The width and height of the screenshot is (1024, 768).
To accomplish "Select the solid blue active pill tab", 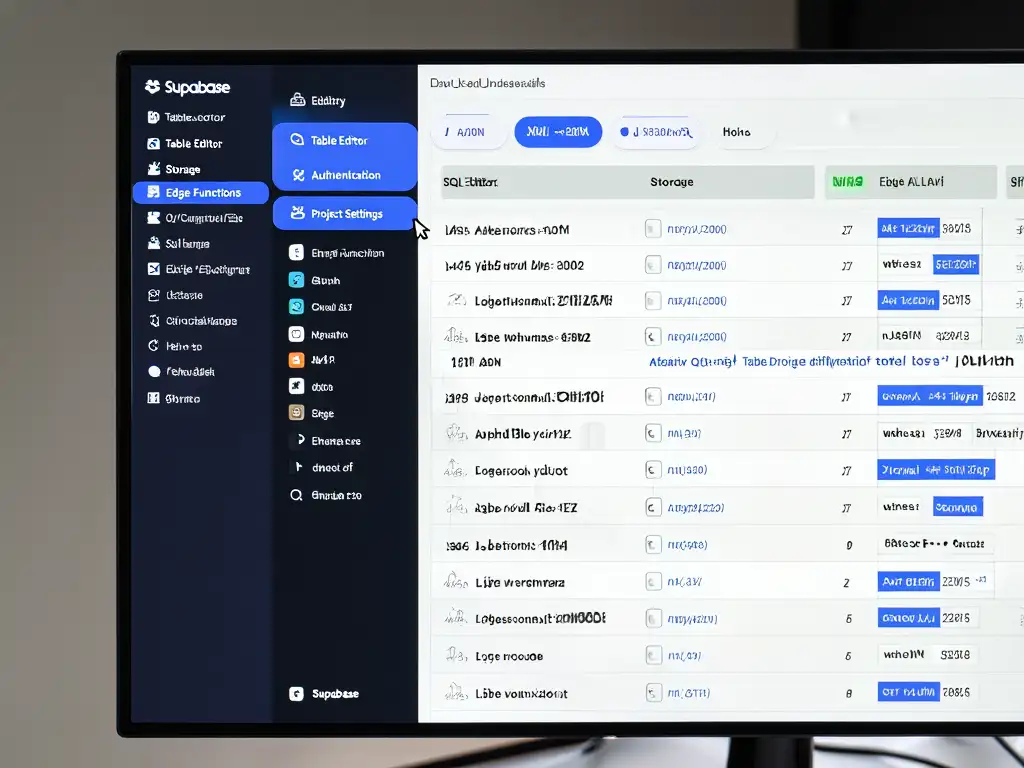I will click(x=558, y=132).
